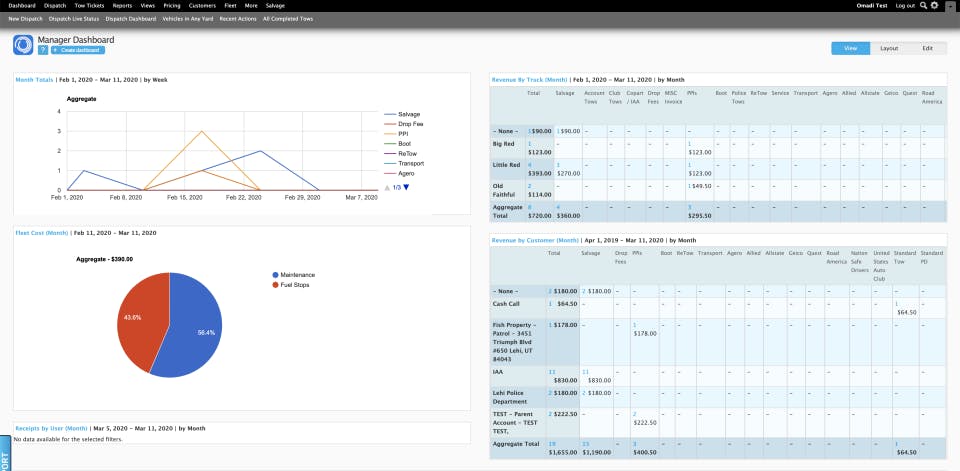Open the Customers menu
The width and height of the screenshot is (960, 471).
click(x=202, y=6)
